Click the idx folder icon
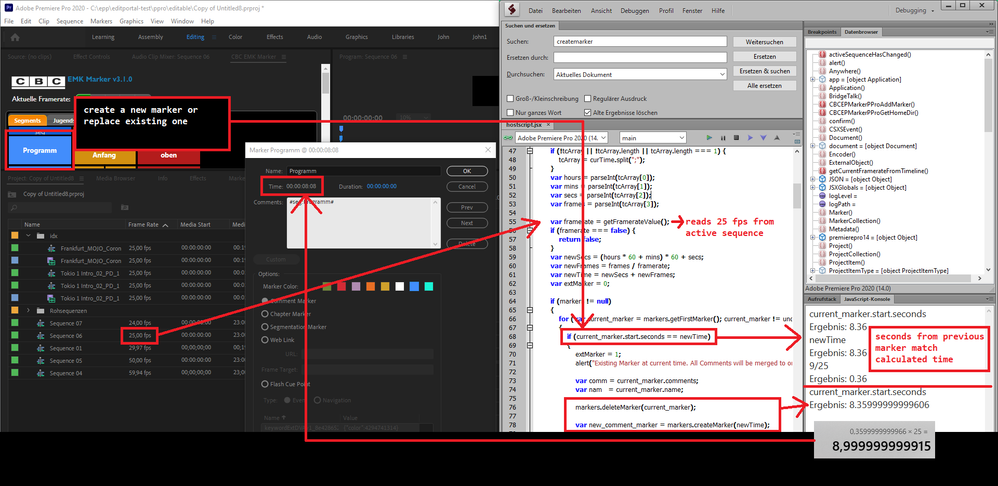Viewport: 998px width, 486px height. point(42,236)
